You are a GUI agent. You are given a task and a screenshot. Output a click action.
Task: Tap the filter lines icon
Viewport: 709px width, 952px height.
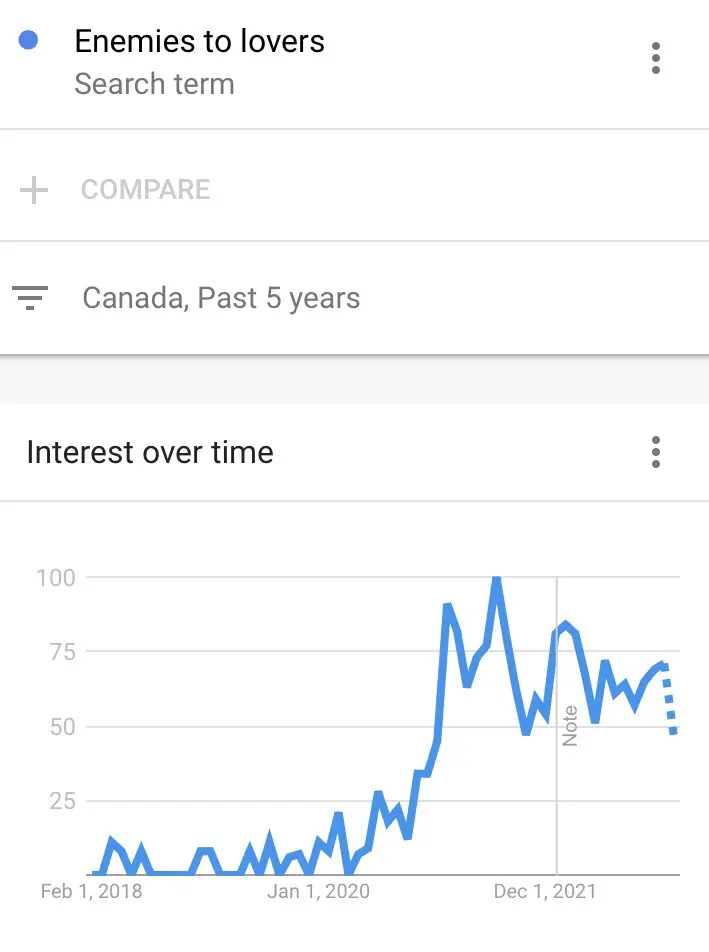coord(30,298)
